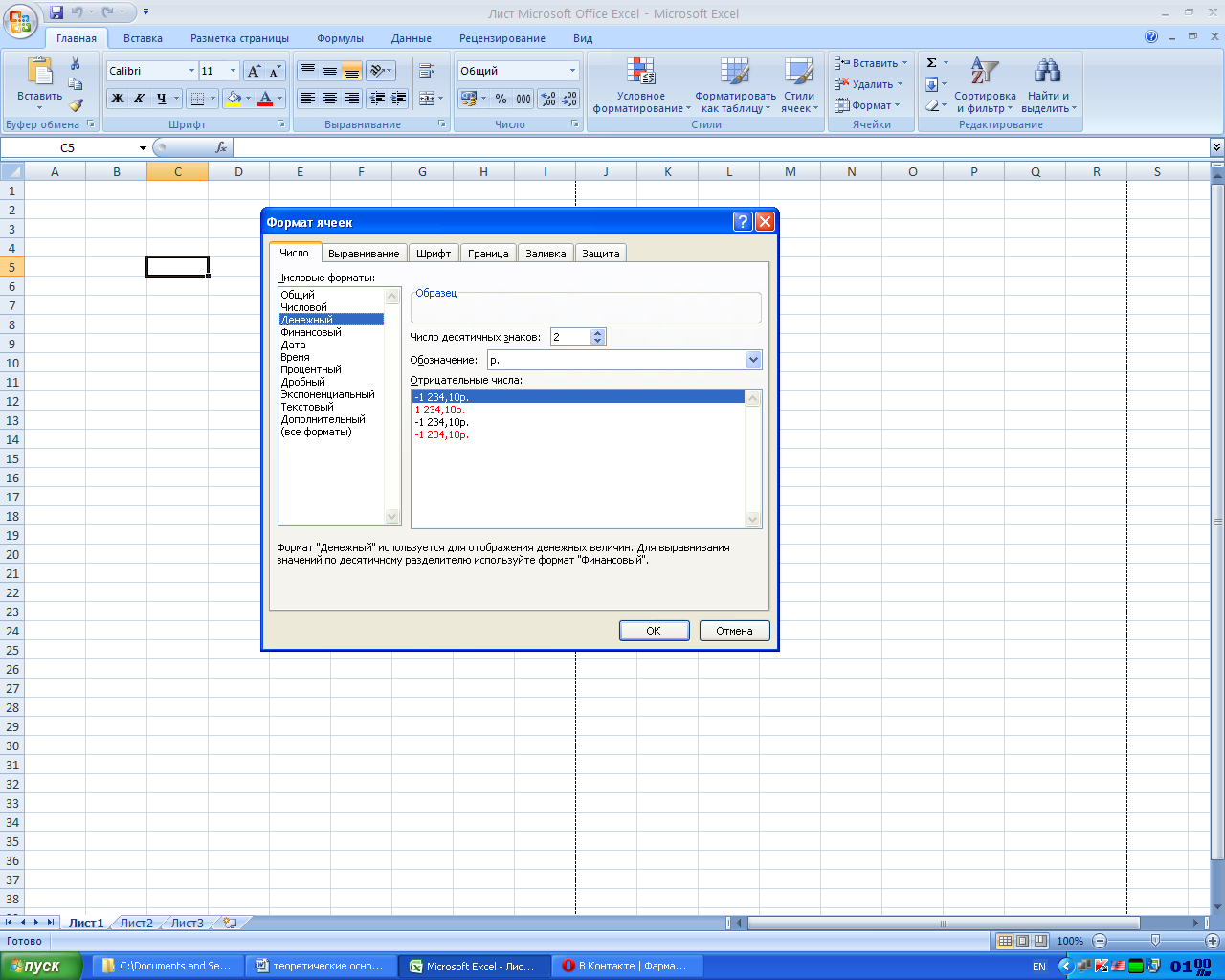Toggle italic К formatting
The image size is (1225, 980).
point(140,98)
